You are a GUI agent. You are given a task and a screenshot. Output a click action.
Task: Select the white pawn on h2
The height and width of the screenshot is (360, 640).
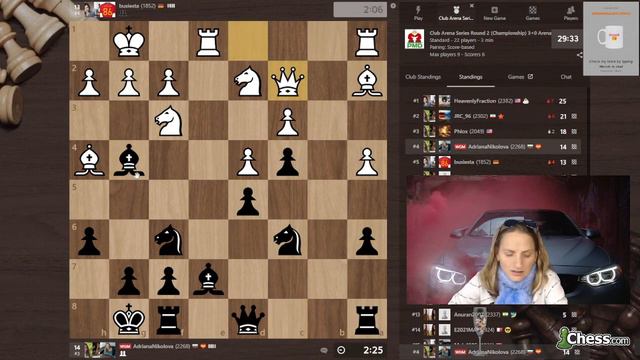89,81
